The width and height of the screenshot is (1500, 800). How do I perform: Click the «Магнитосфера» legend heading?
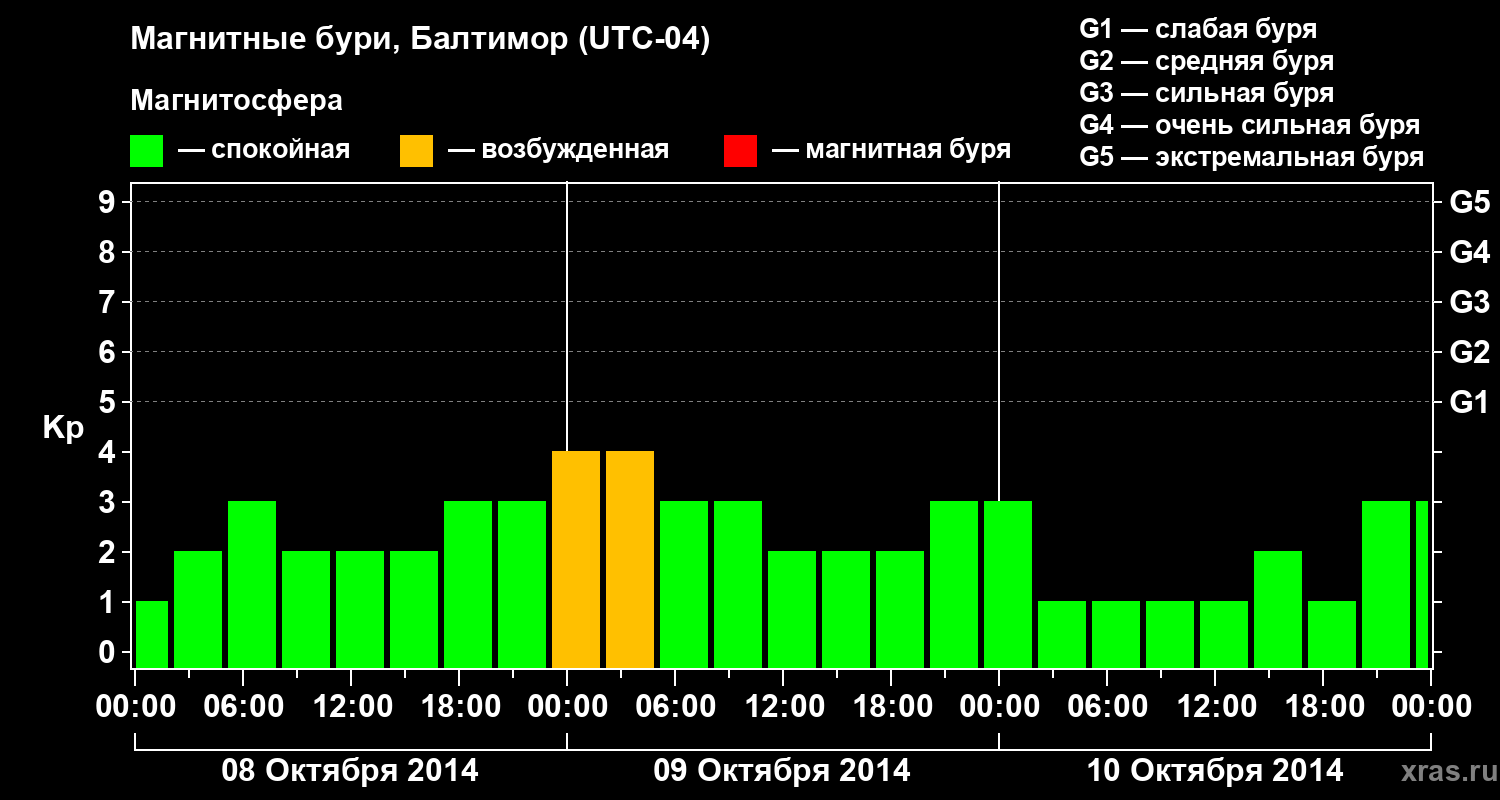point(236,101)
